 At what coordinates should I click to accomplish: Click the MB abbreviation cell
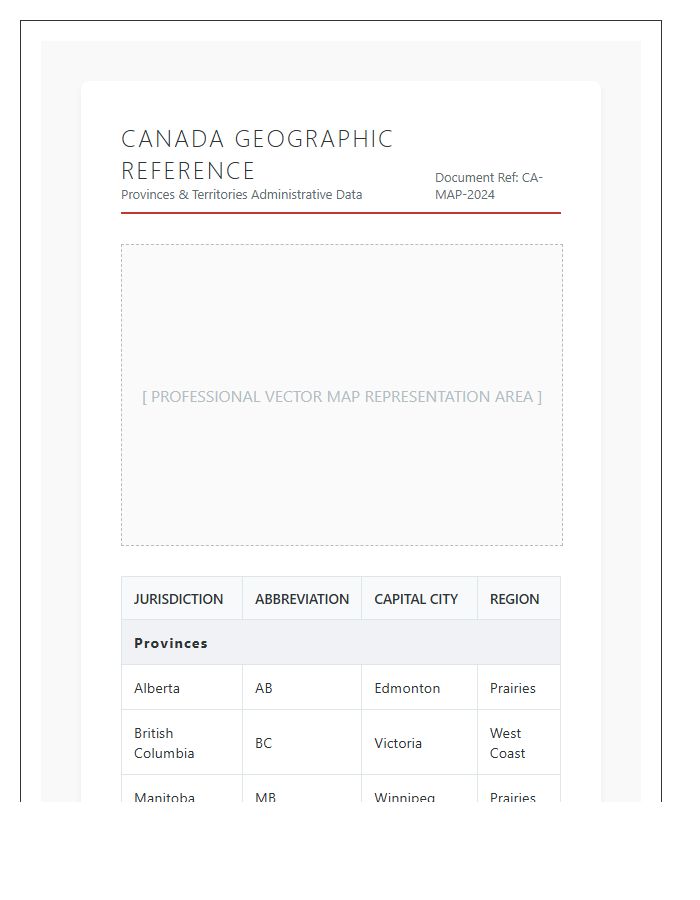[302, 789]
